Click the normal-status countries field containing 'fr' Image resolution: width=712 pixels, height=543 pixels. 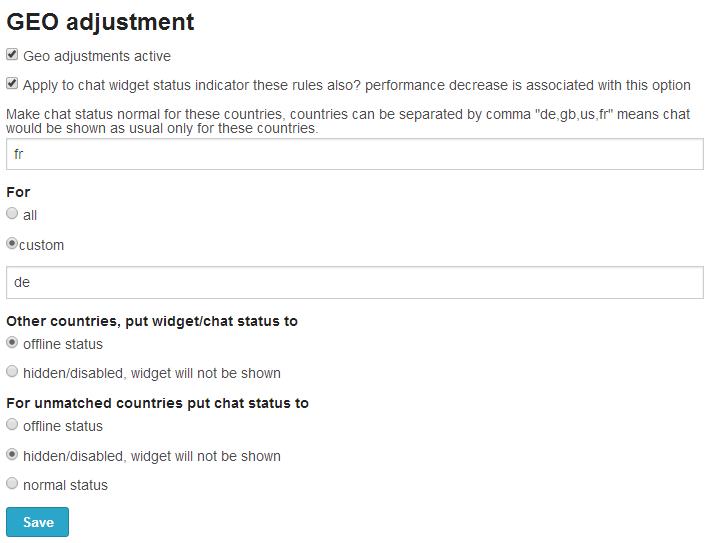[355, 154]
